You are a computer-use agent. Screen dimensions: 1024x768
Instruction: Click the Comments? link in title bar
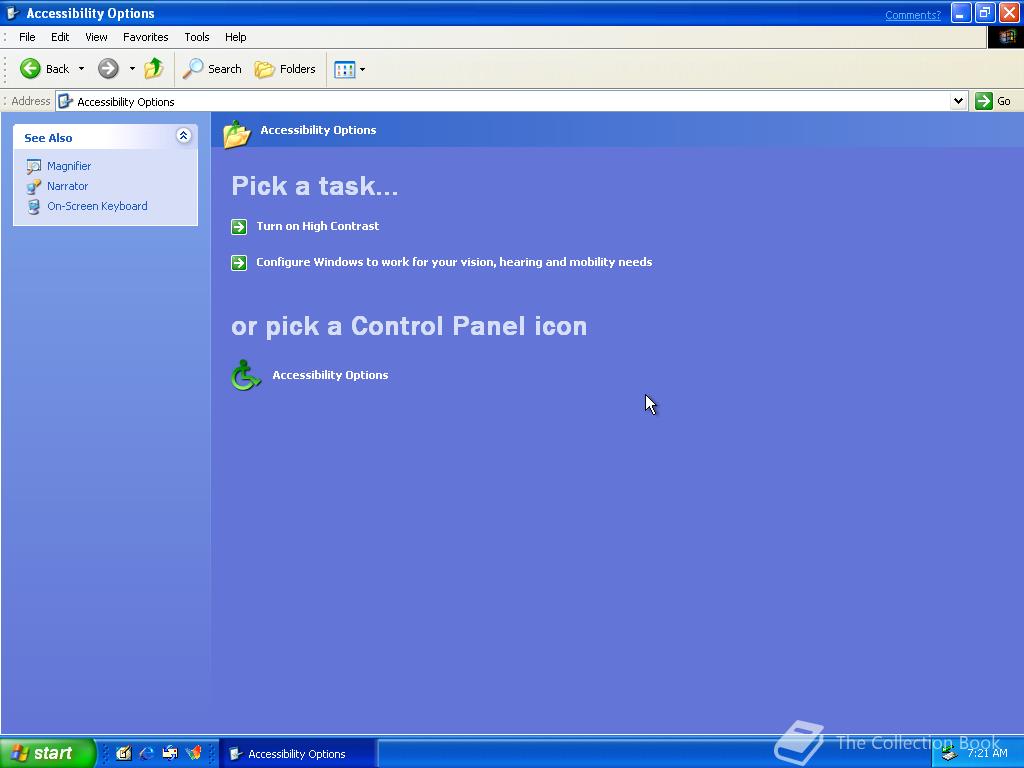coord(912,15)
